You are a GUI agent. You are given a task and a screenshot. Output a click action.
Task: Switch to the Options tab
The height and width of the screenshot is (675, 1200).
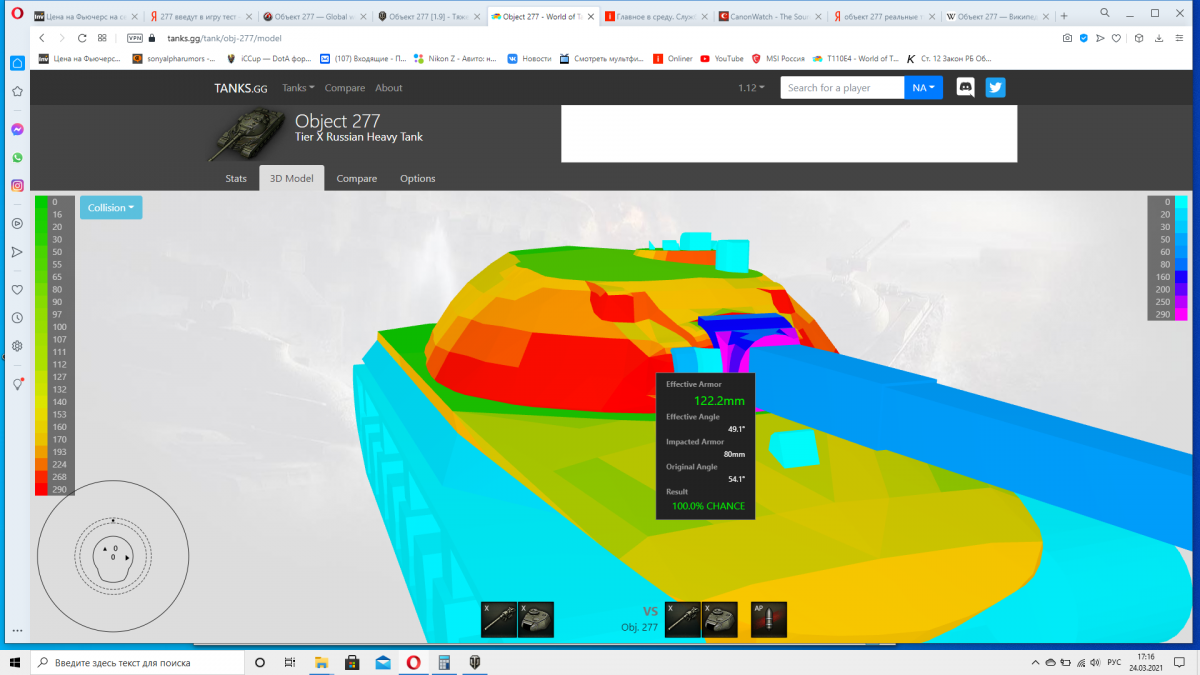coord(418,179)
